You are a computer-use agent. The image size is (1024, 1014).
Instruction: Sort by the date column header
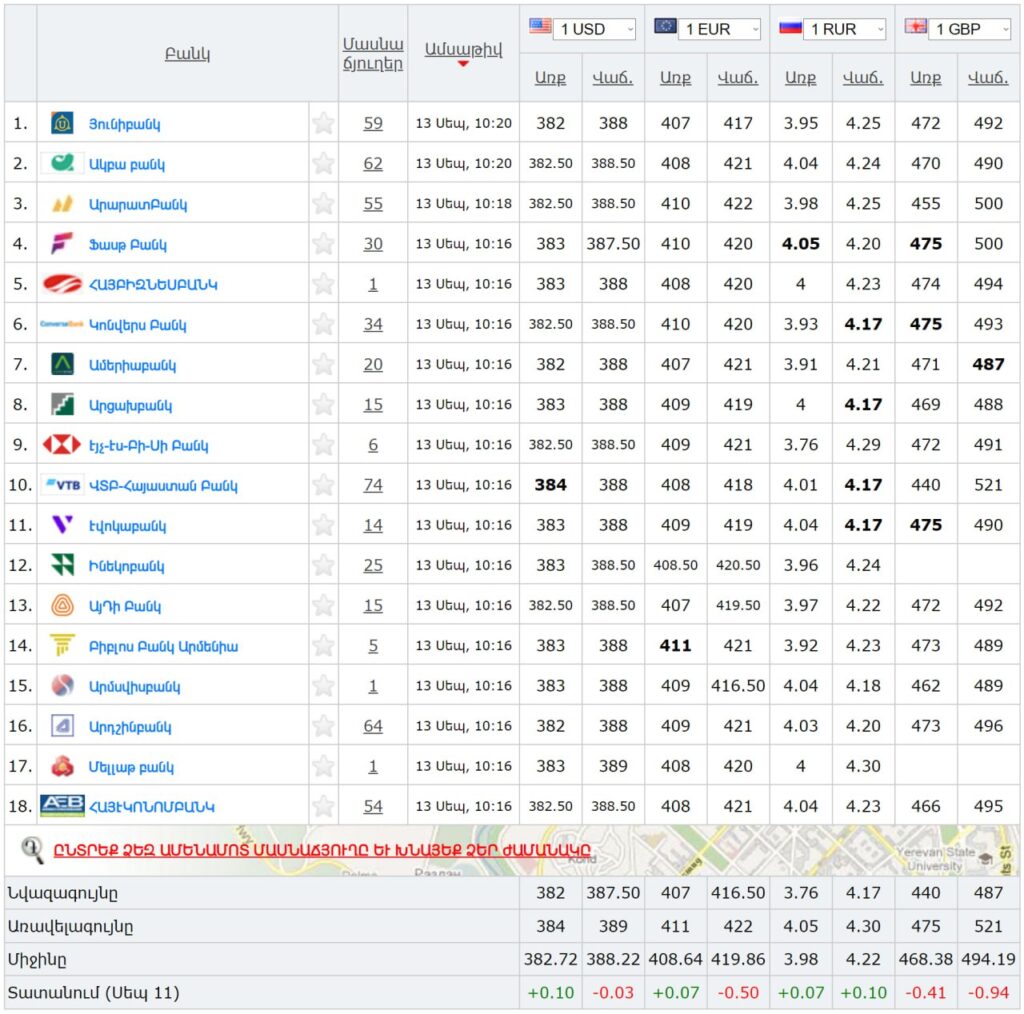coord(463,49)
